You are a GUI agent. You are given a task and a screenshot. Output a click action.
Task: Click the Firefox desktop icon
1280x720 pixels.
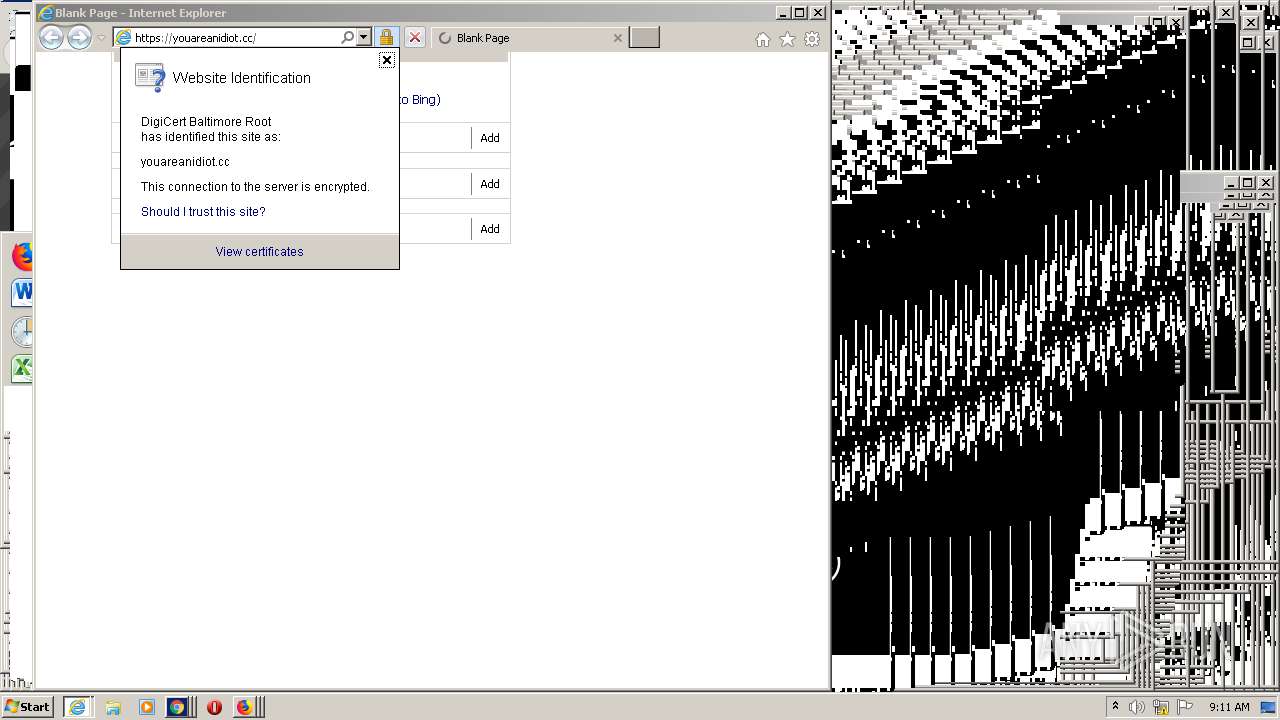(22, 256)
